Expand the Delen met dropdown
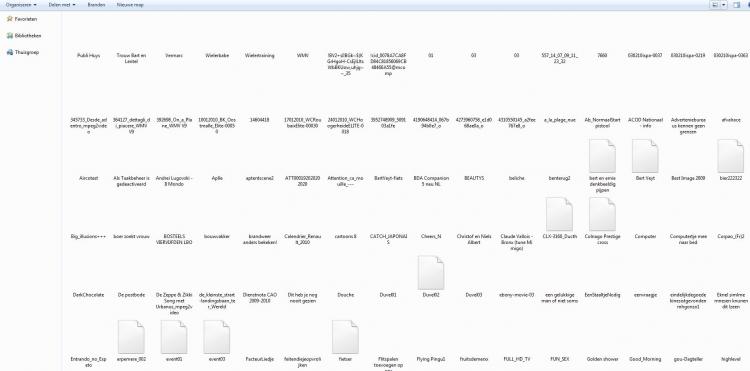 pyautogui.click(x=62, y=5)
